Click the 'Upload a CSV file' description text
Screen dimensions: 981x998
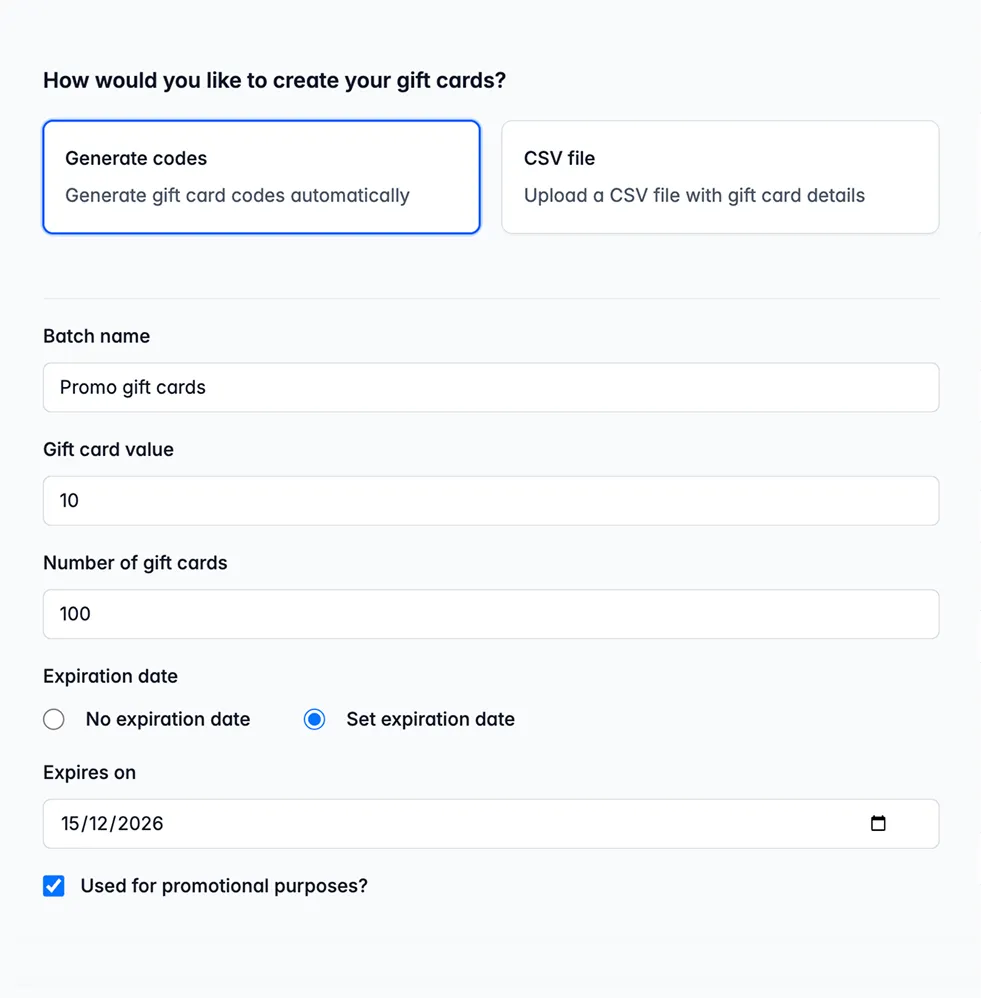click(694, 195)
